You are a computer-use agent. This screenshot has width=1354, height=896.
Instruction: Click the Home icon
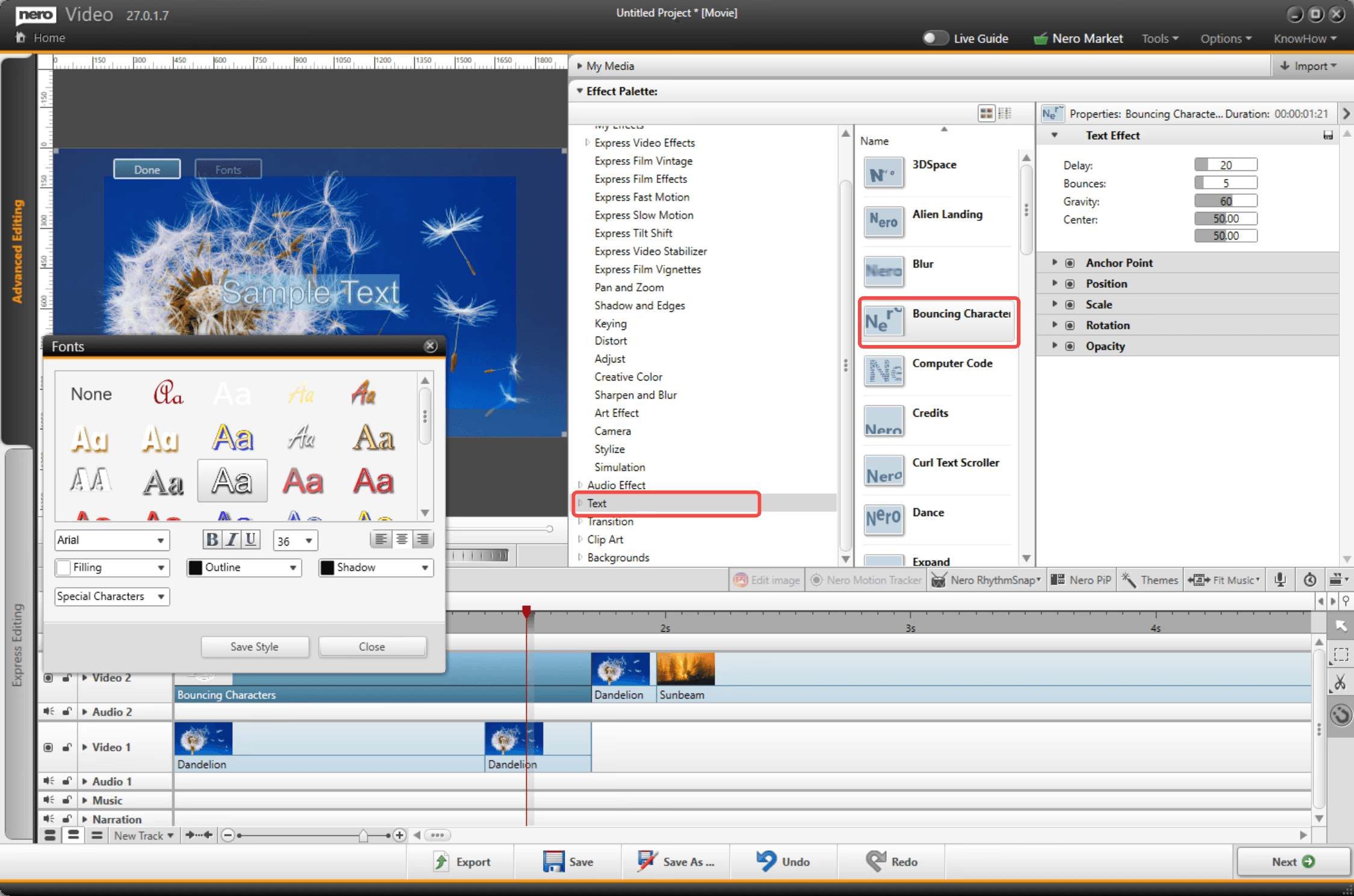[x=20, y=37]
